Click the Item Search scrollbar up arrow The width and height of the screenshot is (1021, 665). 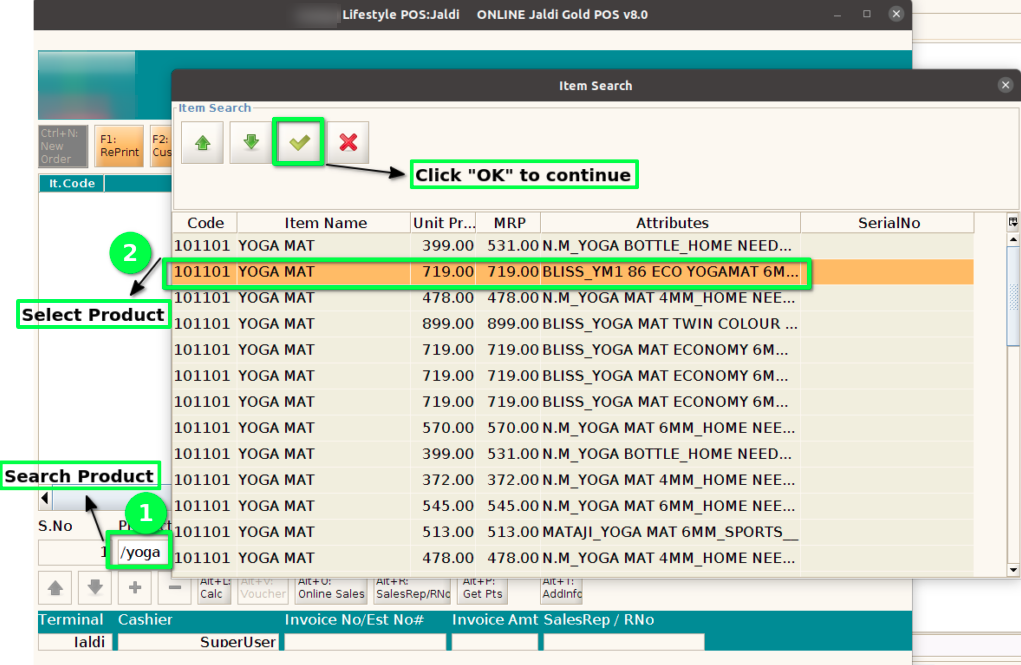[1013, 239]
